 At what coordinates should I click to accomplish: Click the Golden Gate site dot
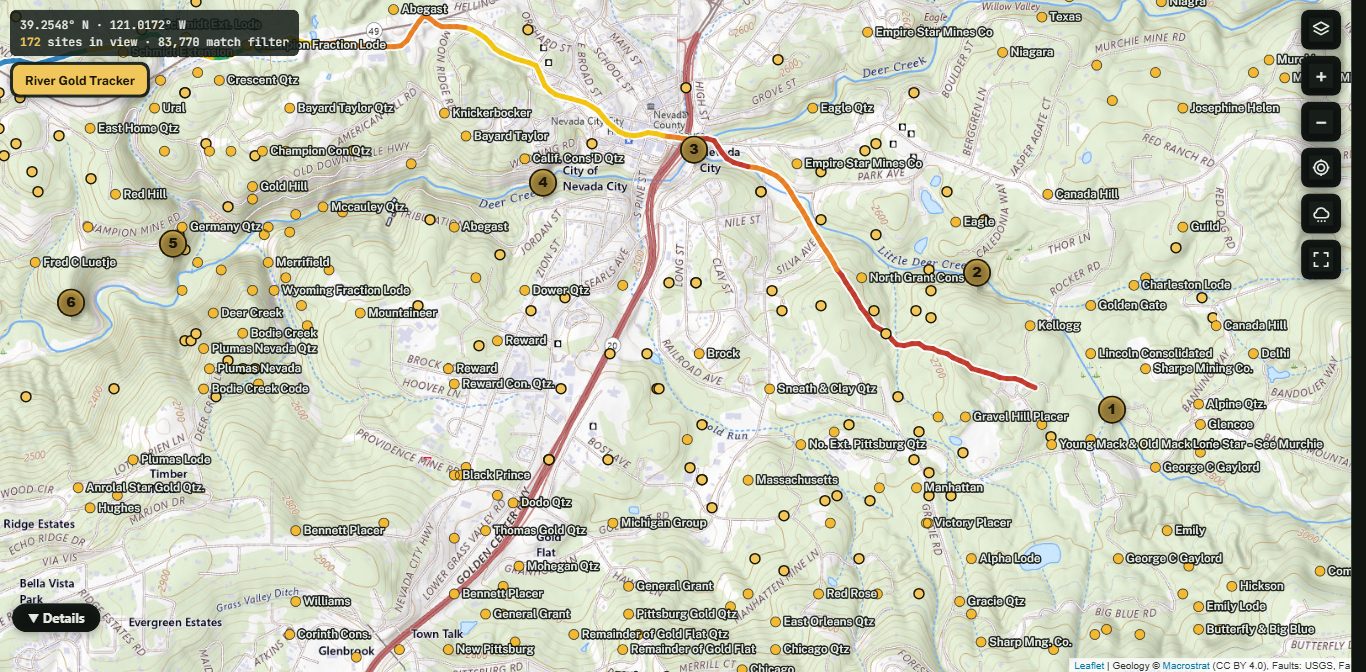coord(1091,306)
